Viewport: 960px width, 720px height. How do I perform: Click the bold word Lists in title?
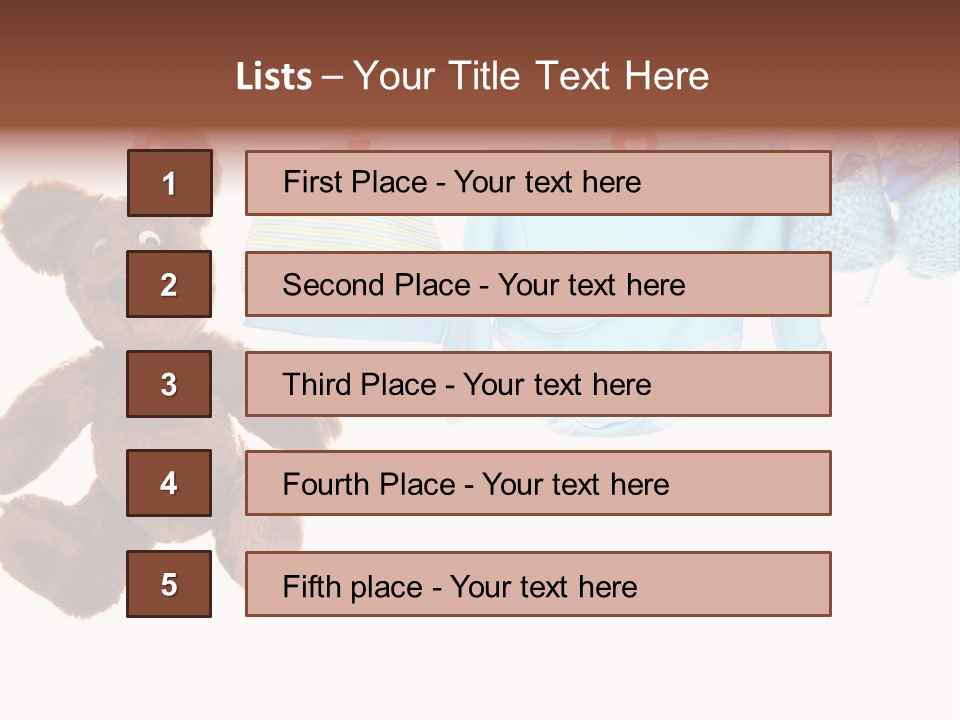(274, 77)
